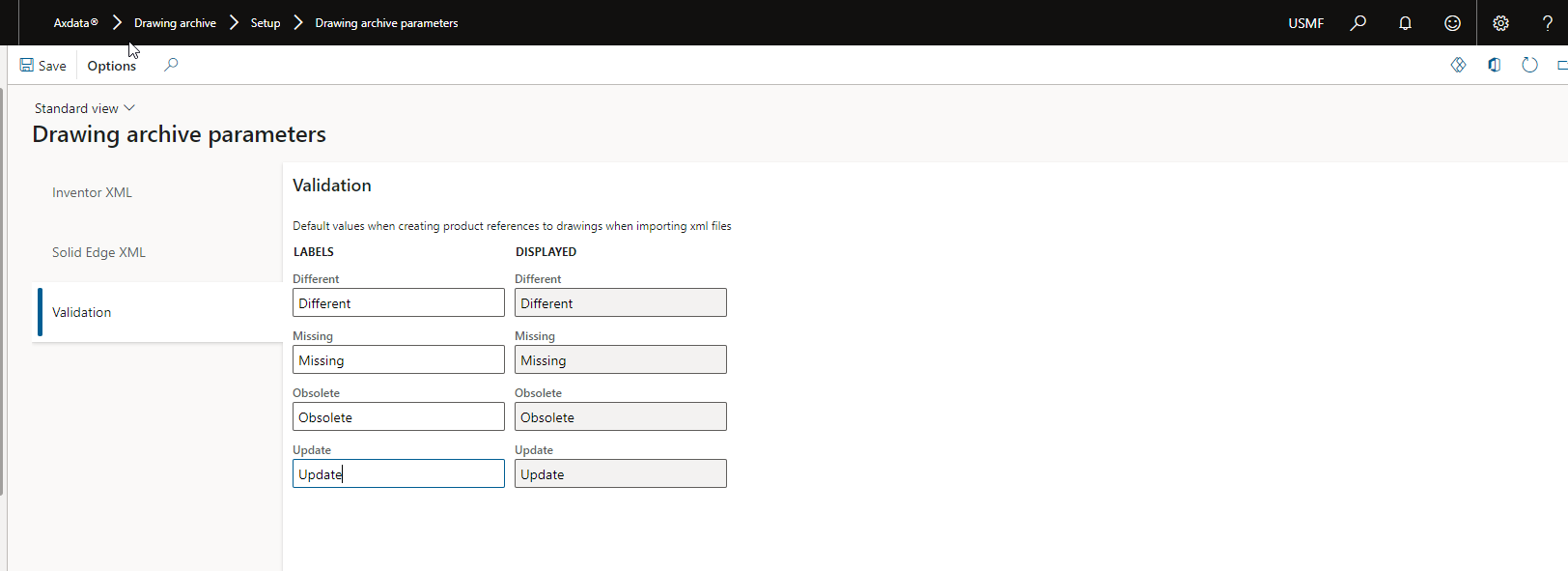Click the displayed Missing field

621,359
